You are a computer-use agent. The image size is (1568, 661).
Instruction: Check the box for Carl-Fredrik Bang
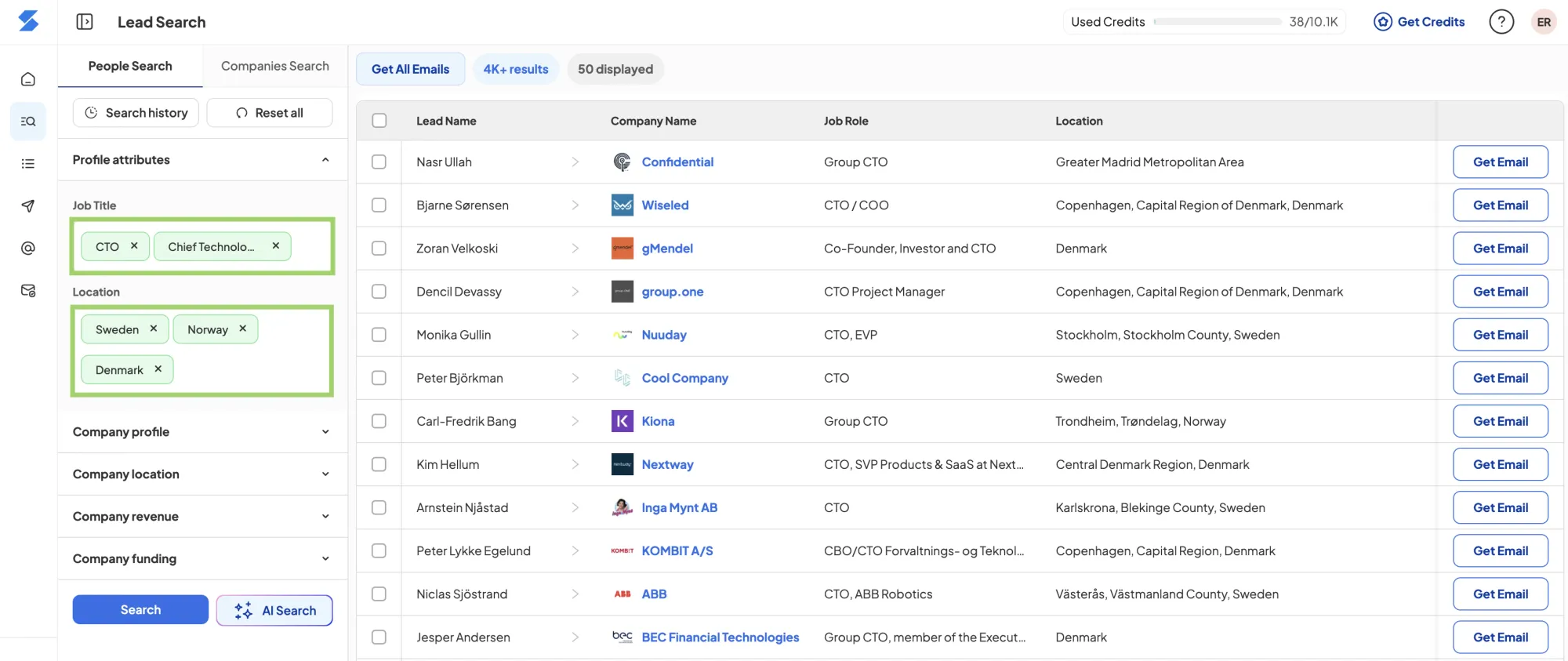[379, 421]
